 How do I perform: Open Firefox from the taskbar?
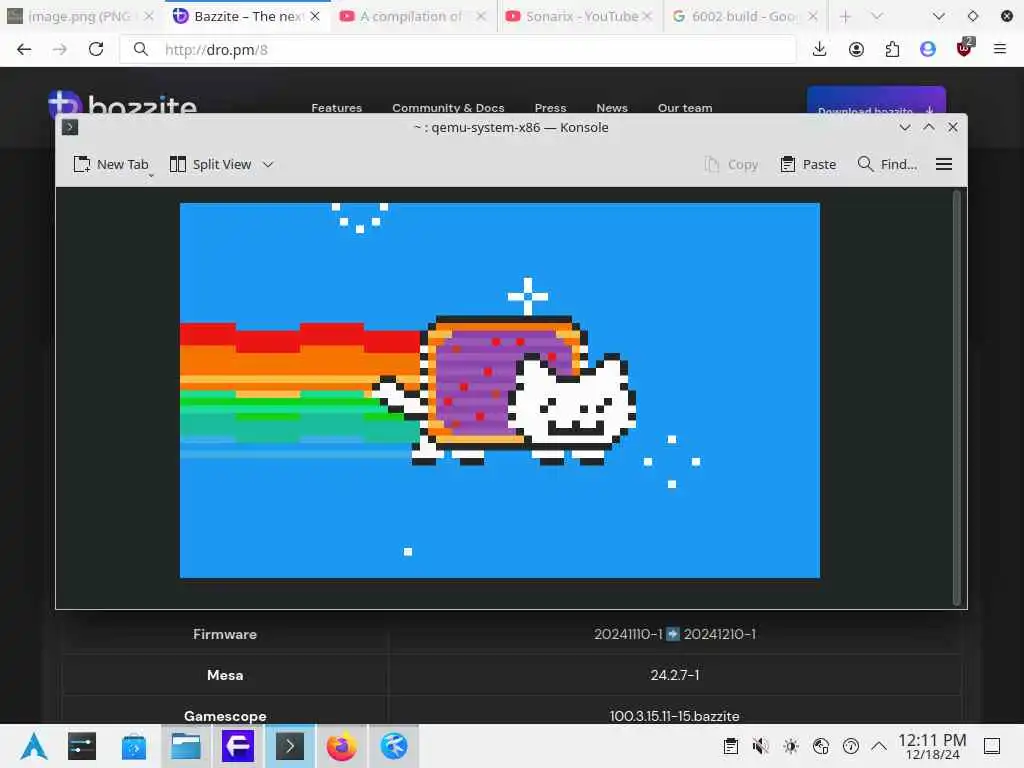[342, 746]
